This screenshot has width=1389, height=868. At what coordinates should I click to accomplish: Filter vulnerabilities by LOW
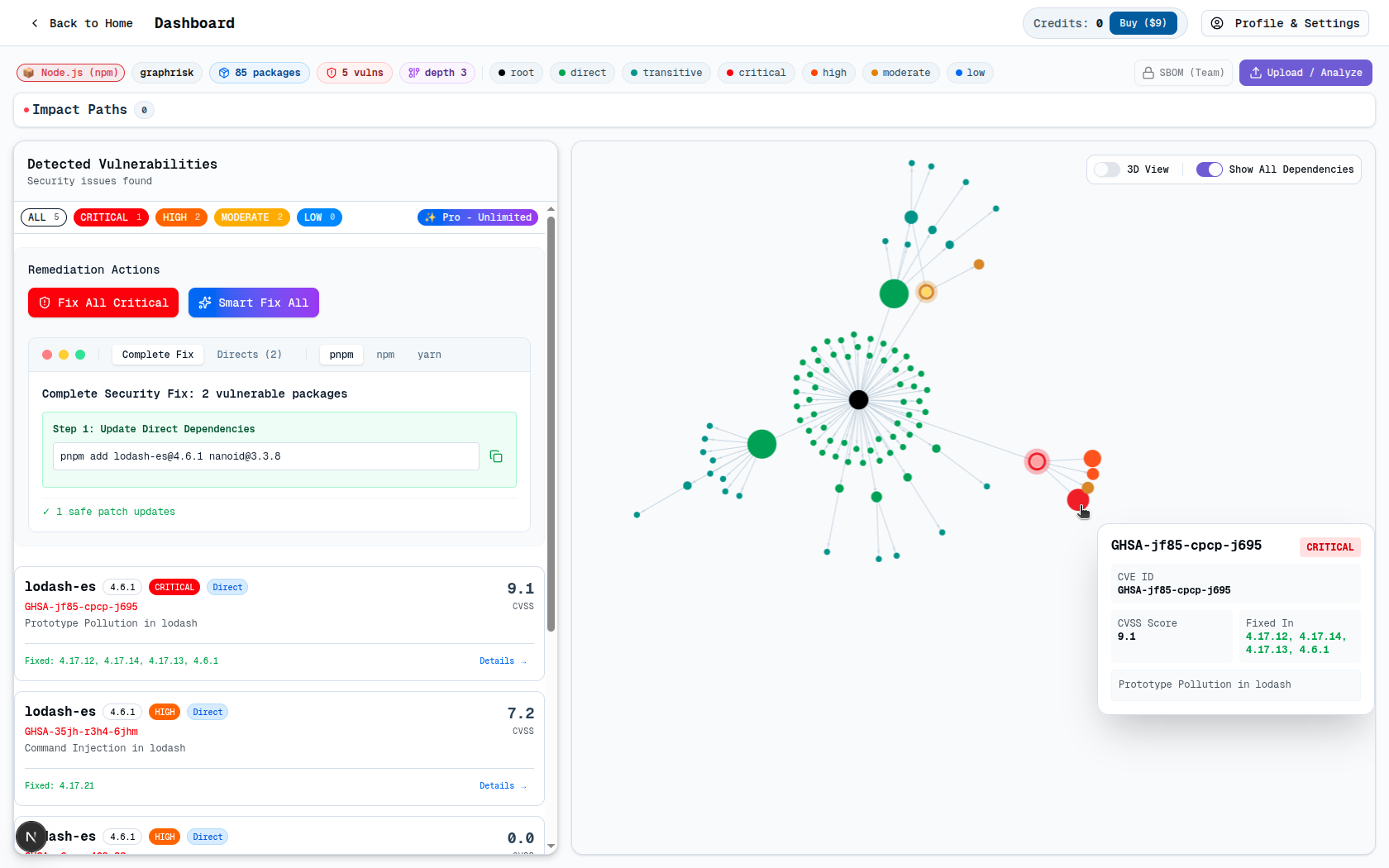pos(319,217)
